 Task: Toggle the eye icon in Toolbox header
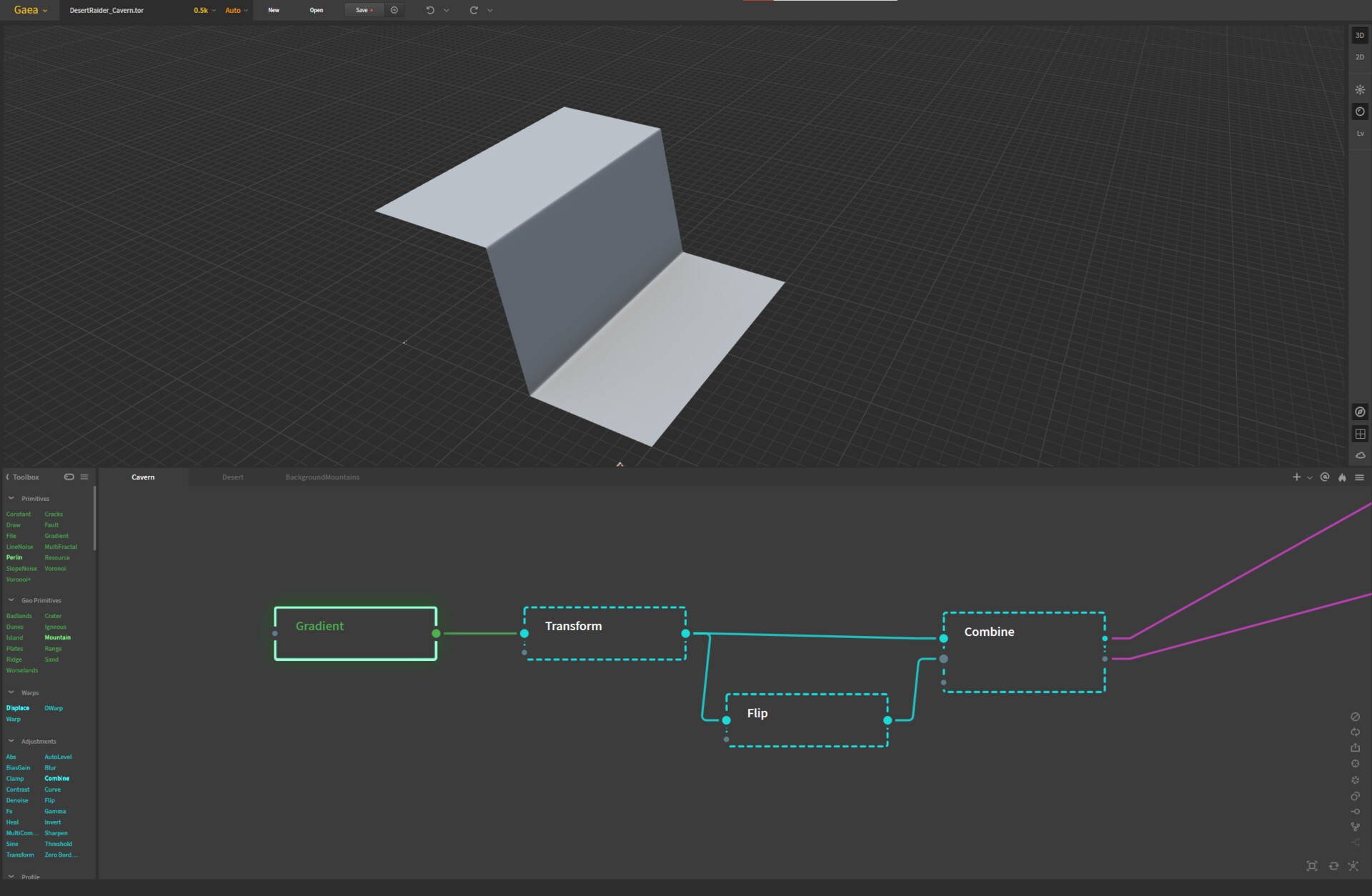click(69, 477)
